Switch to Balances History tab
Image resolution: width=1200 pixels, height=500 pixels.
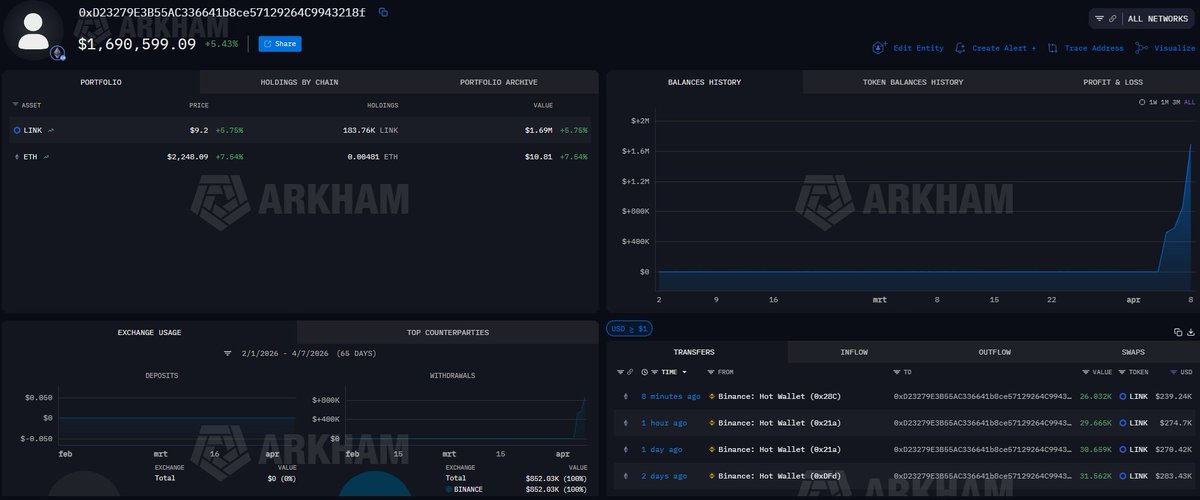(704, 82)
